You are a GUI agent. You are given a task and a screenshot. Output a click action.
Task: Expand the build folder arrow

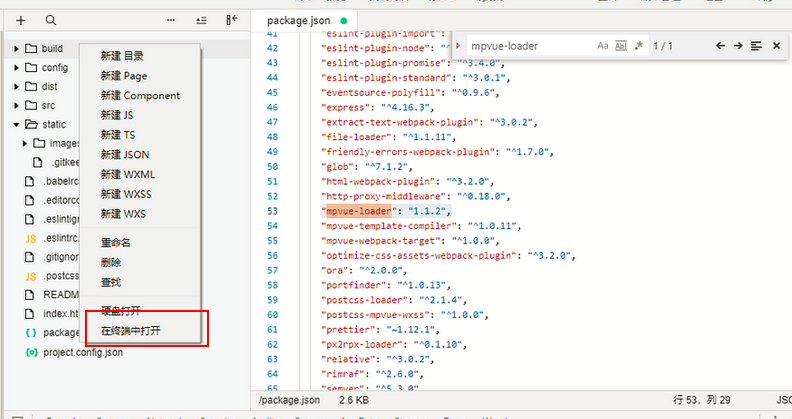pyautogui.click(x=16, y=49)
